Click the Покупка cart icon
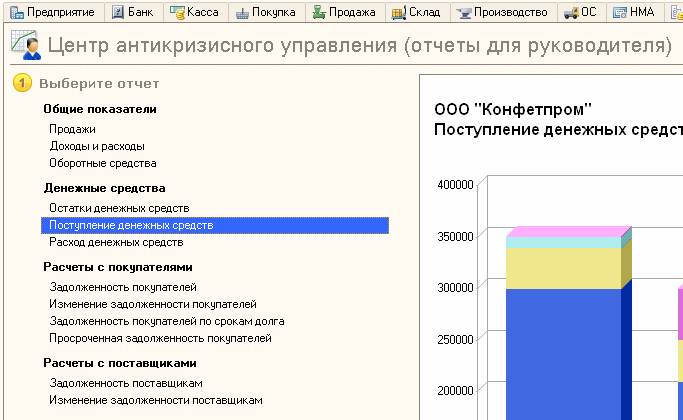 242,14
